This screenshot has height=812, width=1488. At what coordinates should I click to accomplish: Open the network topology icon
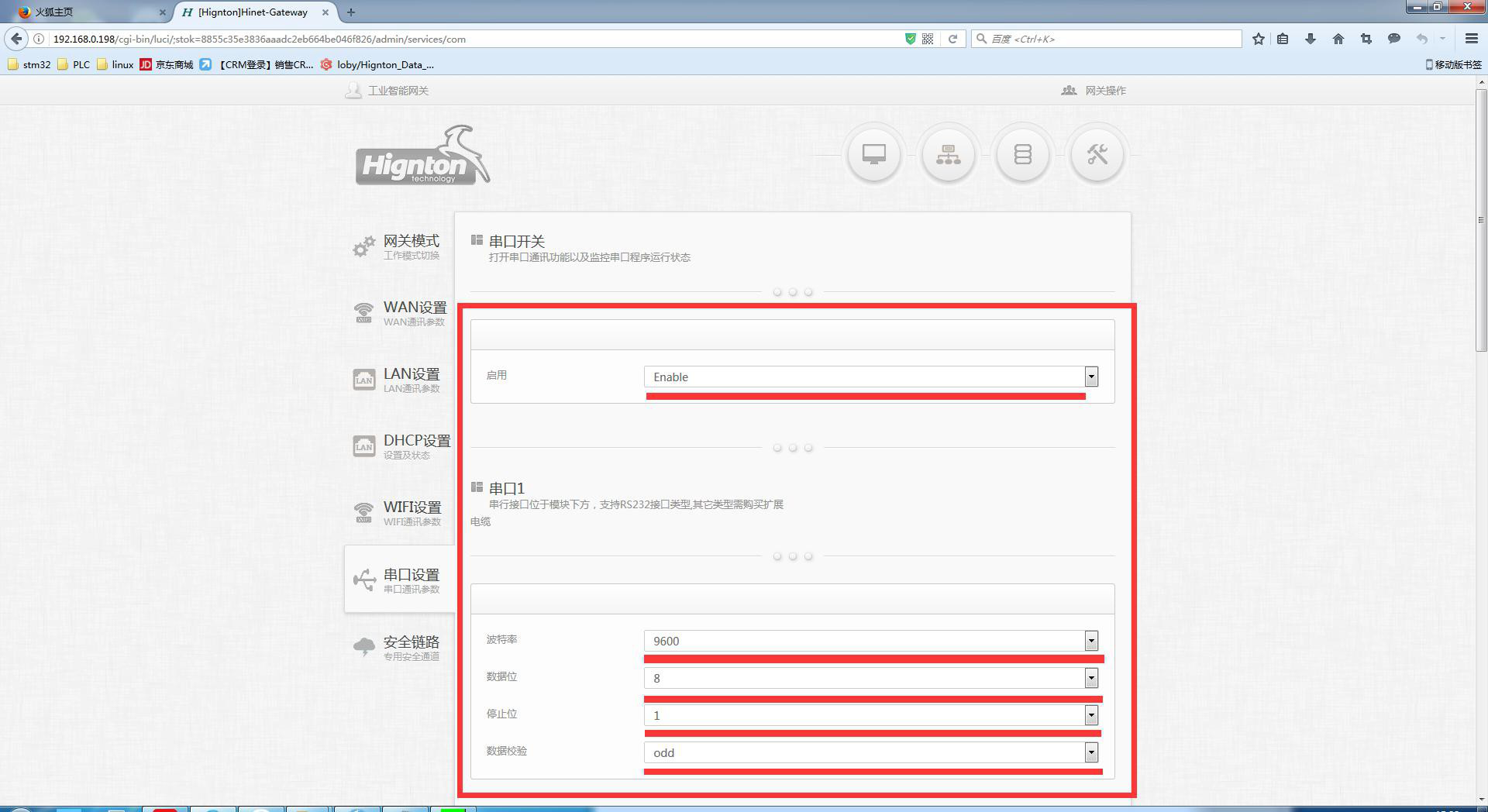[948, 154]
